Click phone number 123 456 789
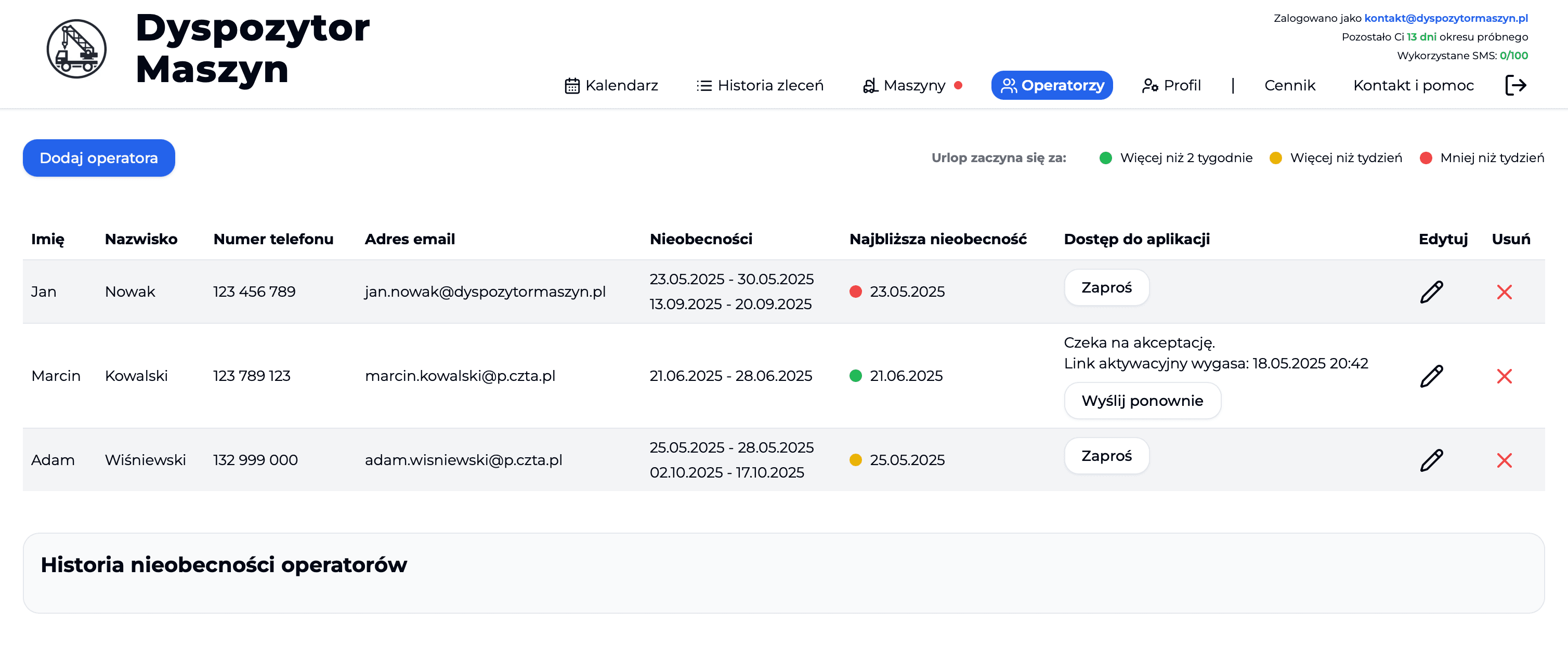 [x=254, y=292]
